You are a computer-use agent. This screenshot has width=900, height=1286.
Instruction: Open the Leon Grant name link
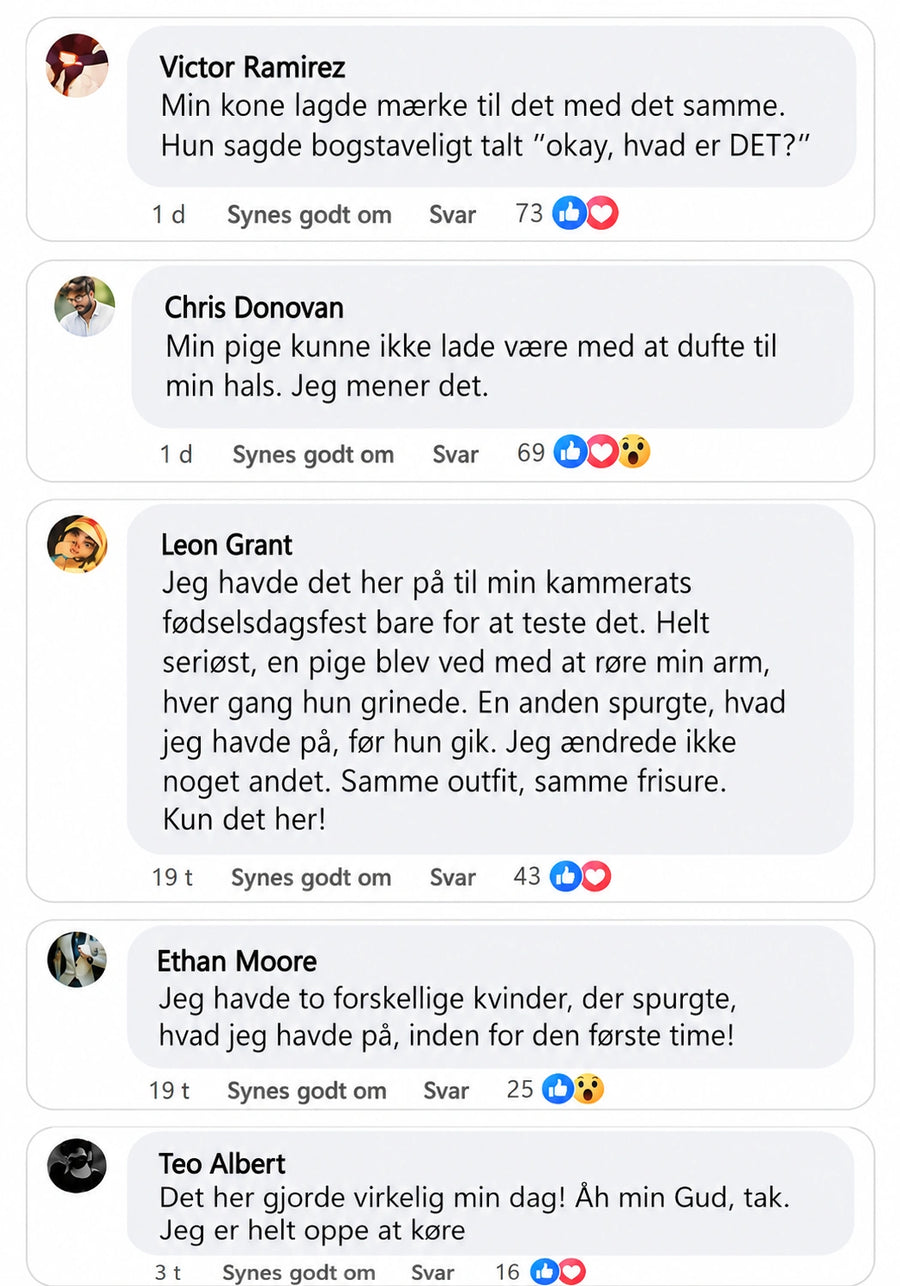tap(227, 545)
